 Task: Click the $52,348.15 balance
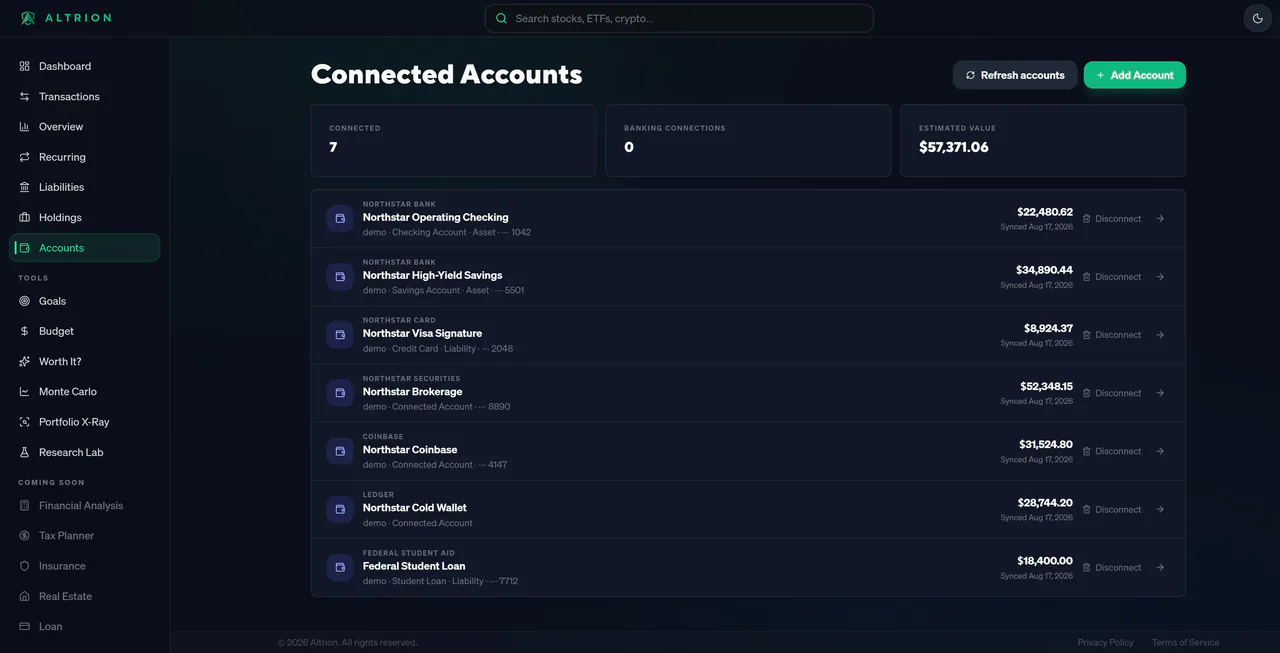click(x=1046, y=386)
